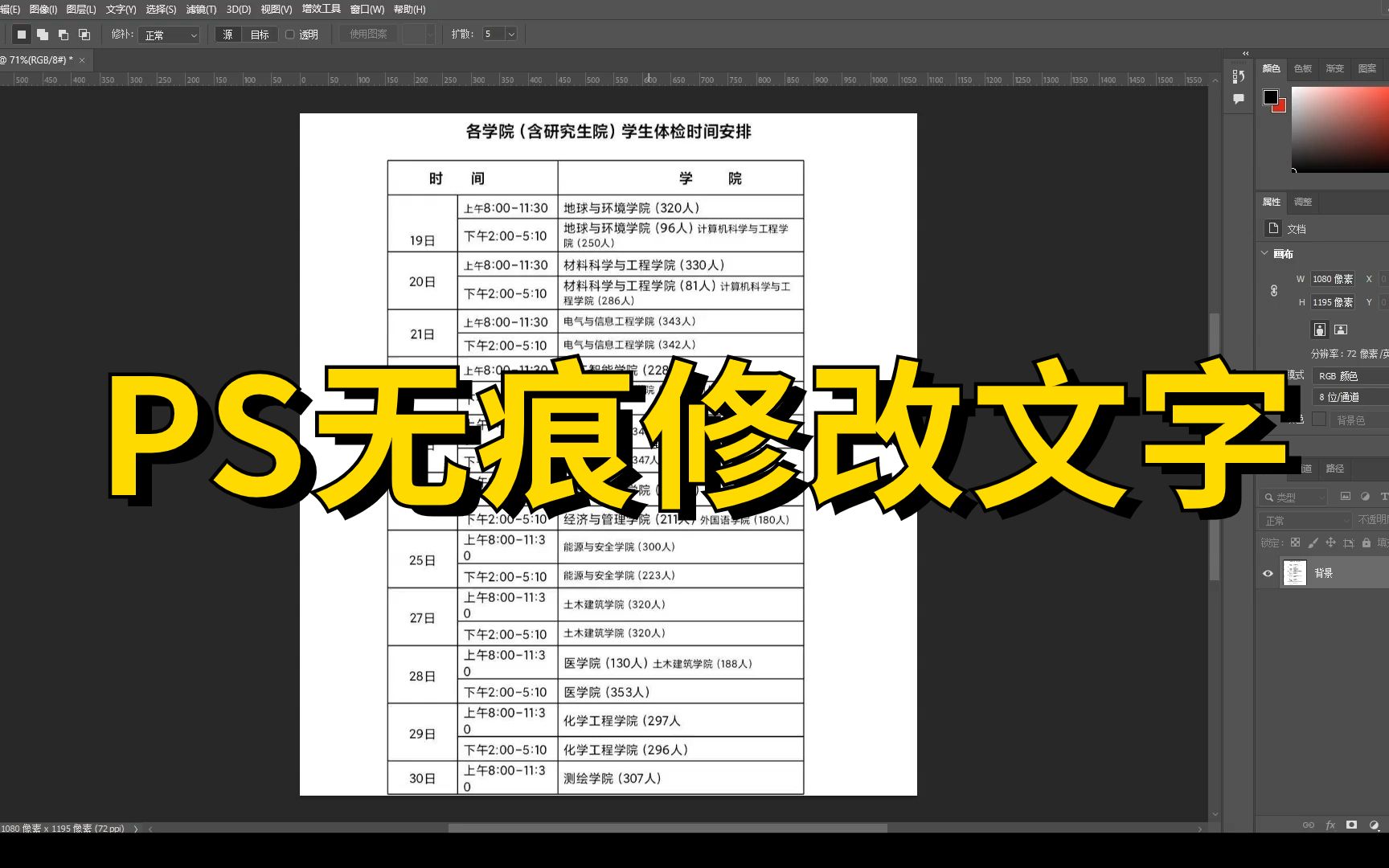Toggle visibility of 背景 layer
The image size is (1389, 868).
(1268, 573)
